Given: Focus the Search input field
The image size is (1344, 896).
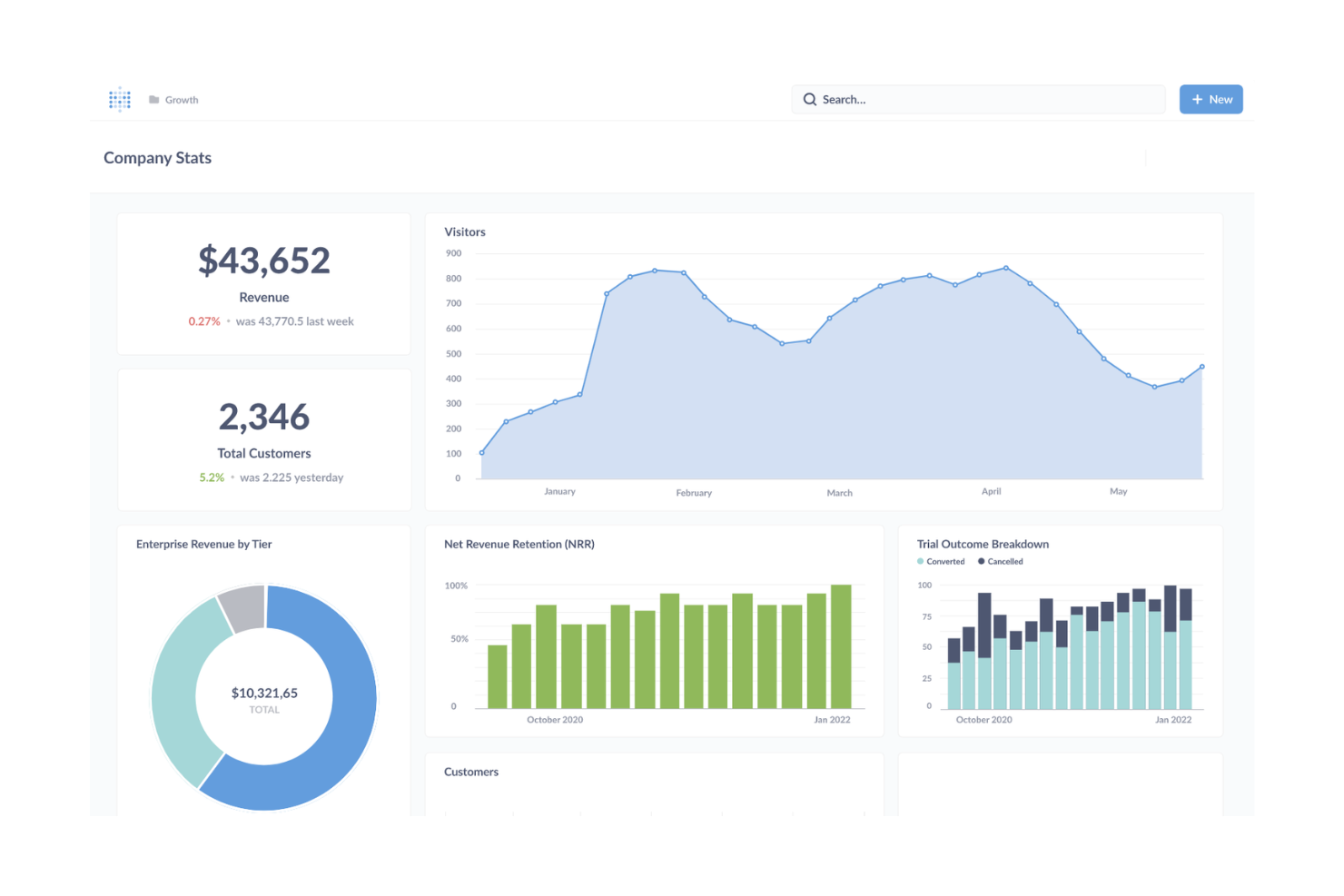Looking at the screenshot, I should (x=979, y=100).
